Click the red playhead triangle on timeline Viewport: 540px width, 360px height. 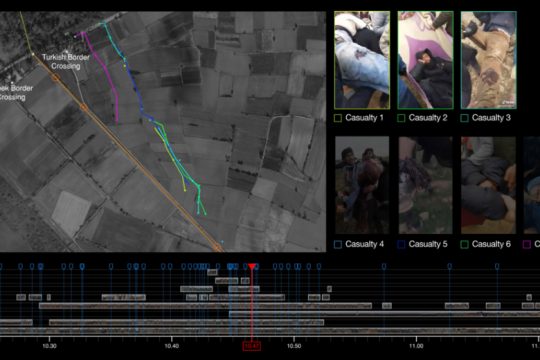252,267
